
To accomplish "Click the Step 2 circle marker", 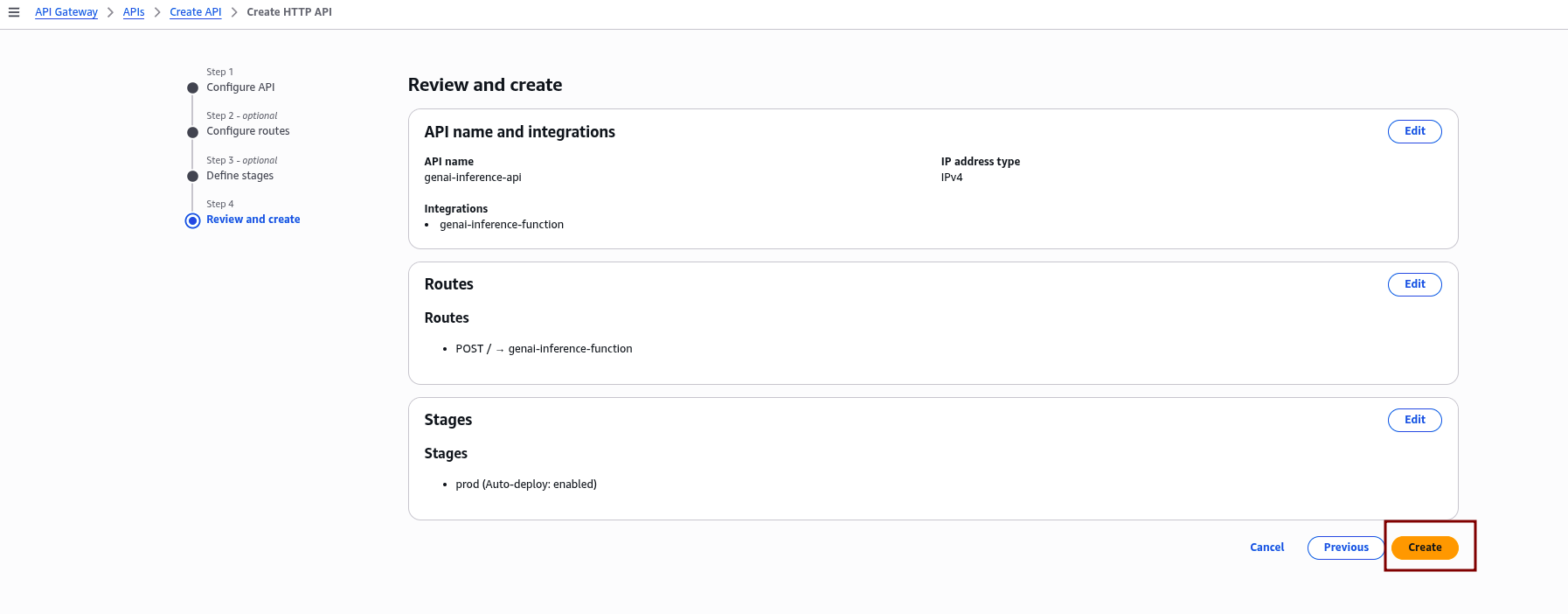I will point(193,132).
